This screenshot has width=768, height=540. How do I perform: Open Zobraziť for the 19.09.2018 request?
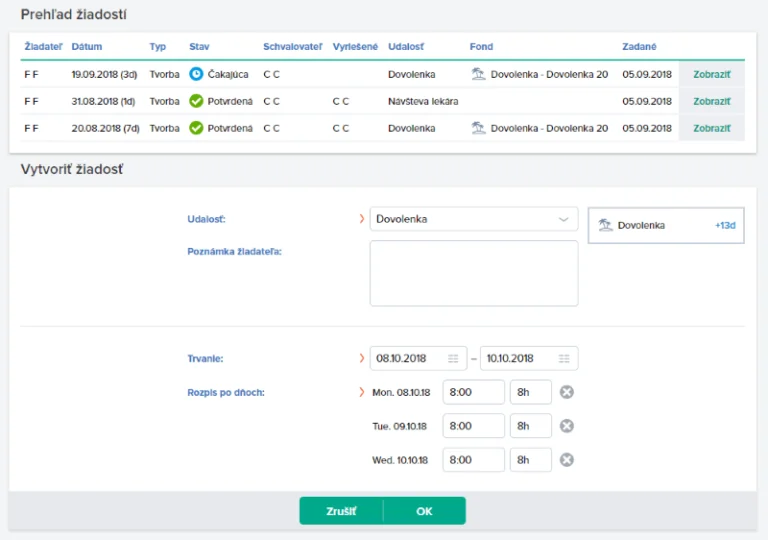coord(711,74)
